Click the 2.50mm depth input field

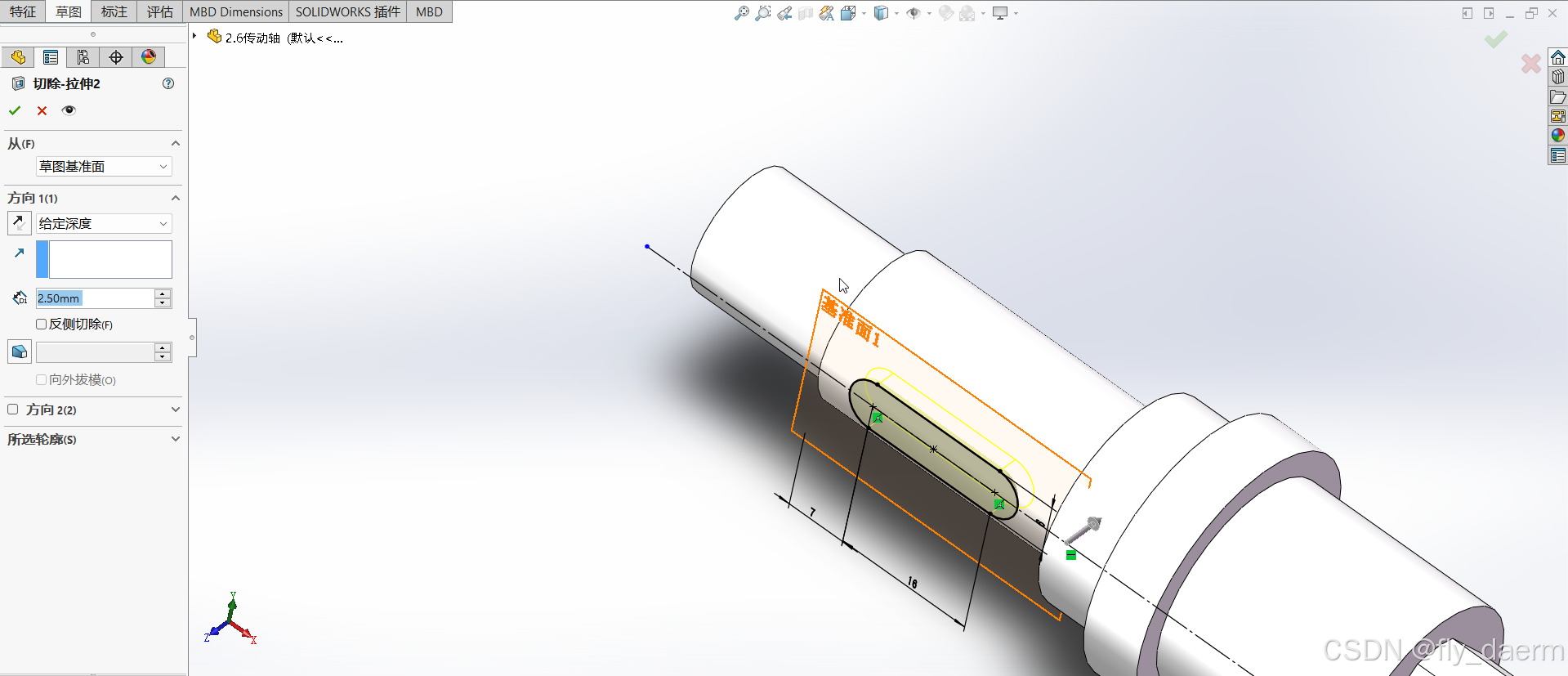click(x=95, y=298)
